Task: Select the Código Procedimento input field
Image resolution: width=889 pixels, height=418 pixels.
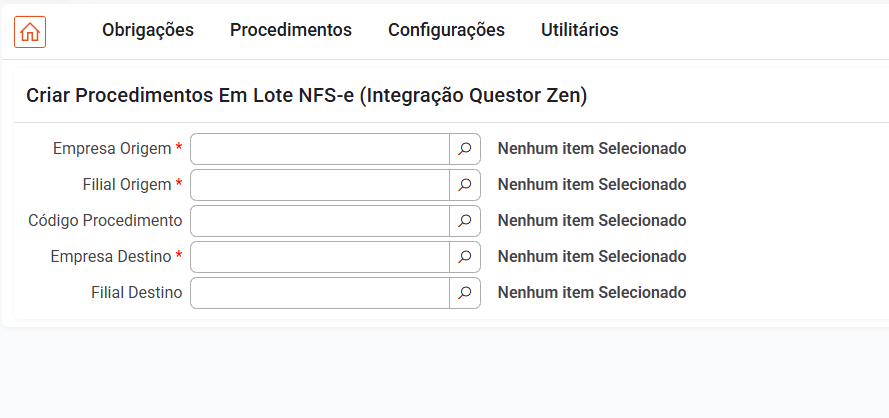Action: point(320,221)
